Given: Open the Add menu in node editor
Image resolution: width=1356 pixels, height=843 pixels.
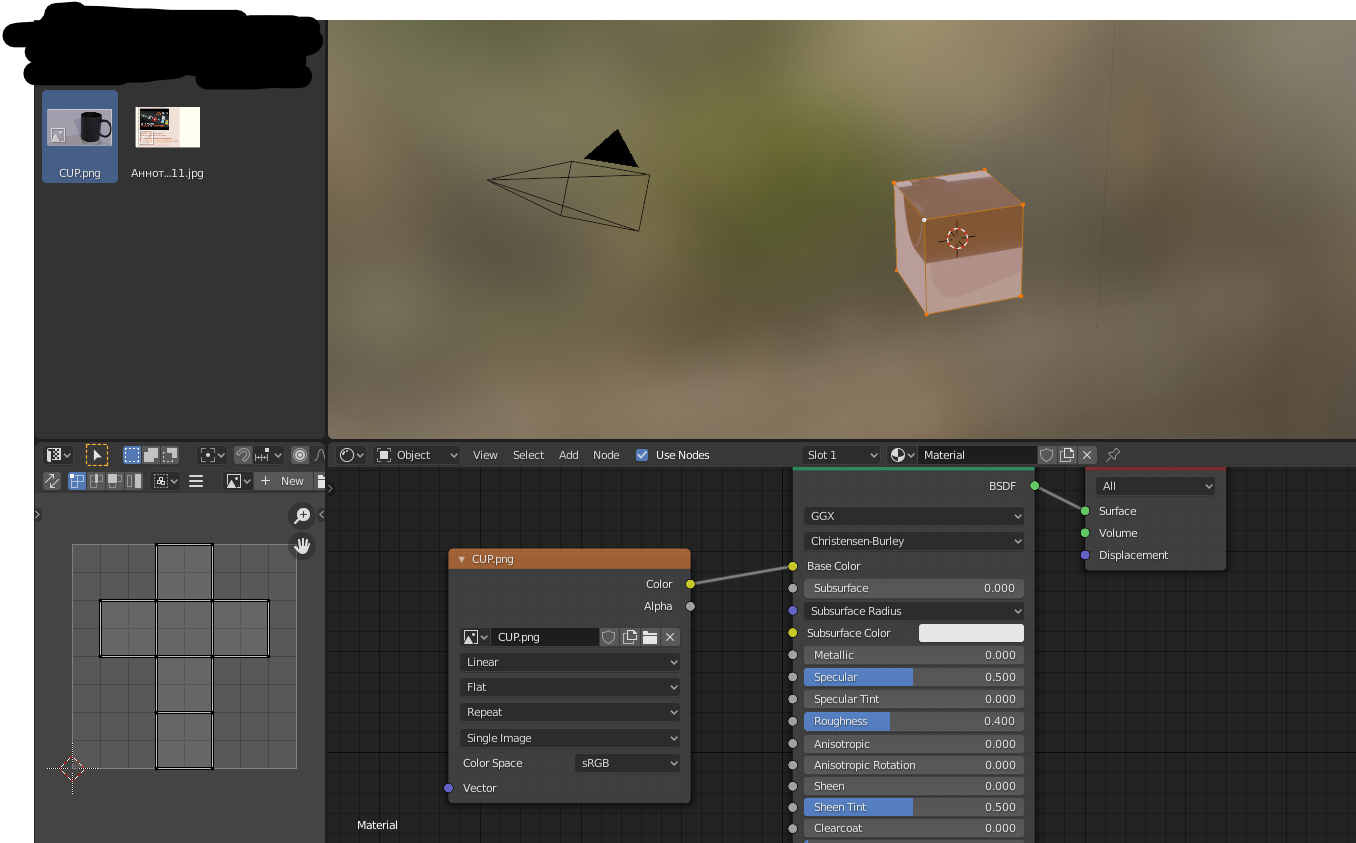Looking at the screenshot, I should point(568,455).
